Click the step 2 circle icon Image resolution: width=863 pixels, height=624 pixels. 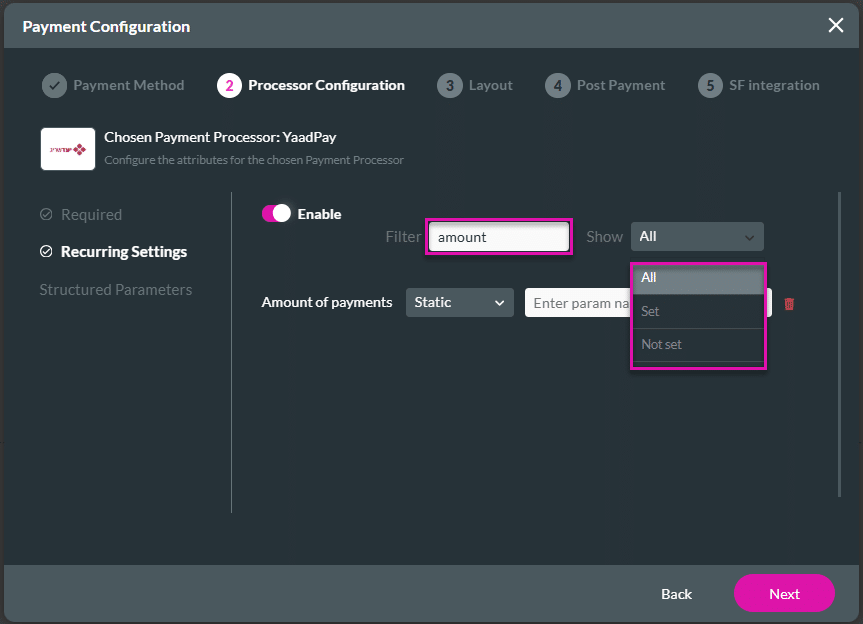[229, 86]
